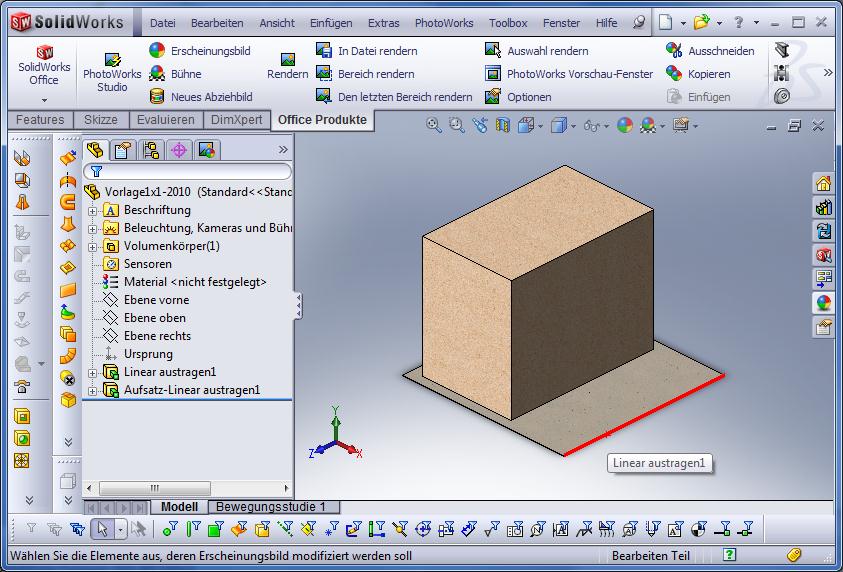Screen dimensions: 843x572
Task: Open the Extras menu
Action: [x=383, y=22]
